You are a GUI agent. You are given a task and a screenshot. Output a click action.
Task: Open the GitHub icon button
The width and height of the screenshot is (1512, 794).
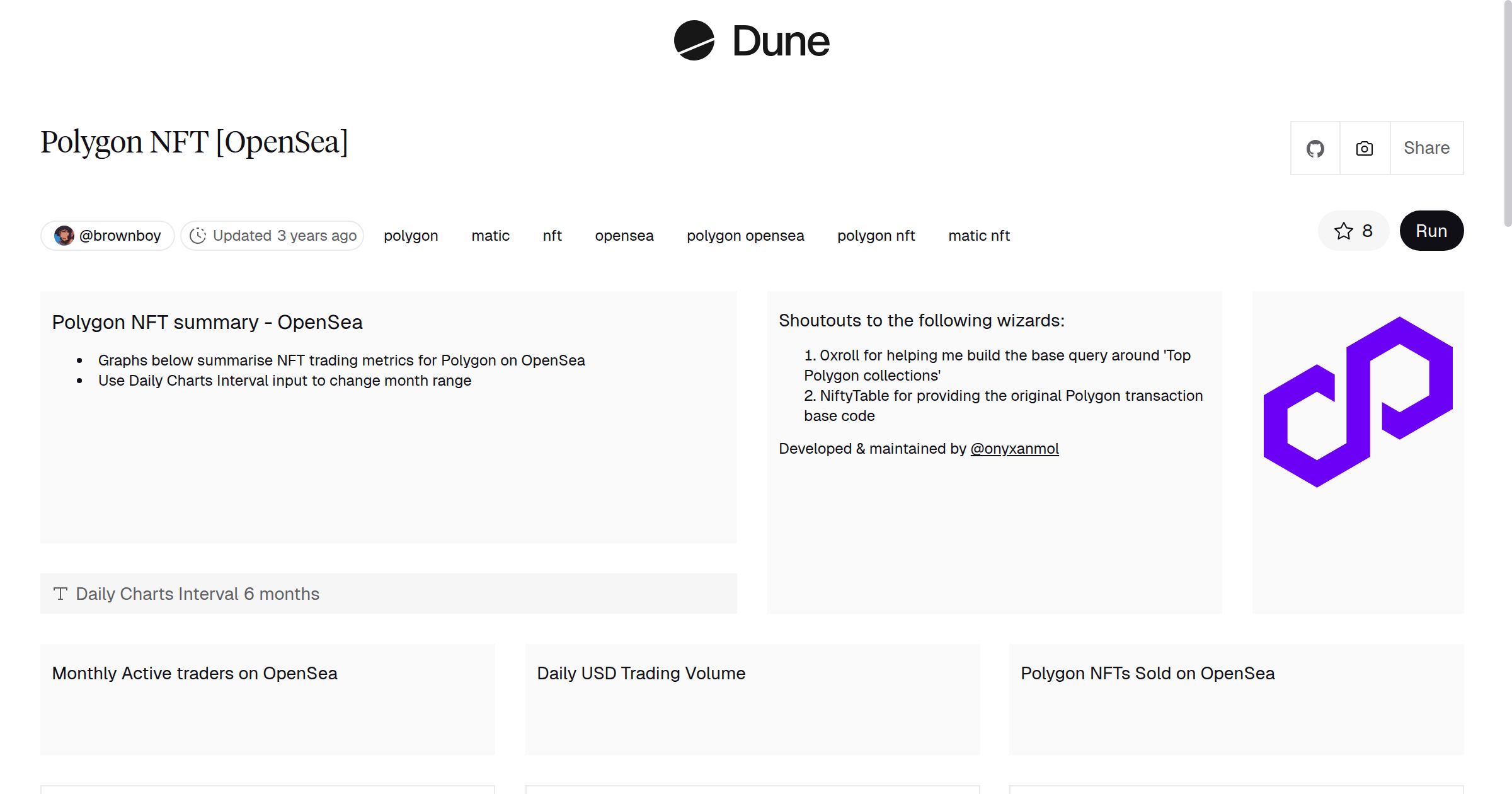(1315, 149)
